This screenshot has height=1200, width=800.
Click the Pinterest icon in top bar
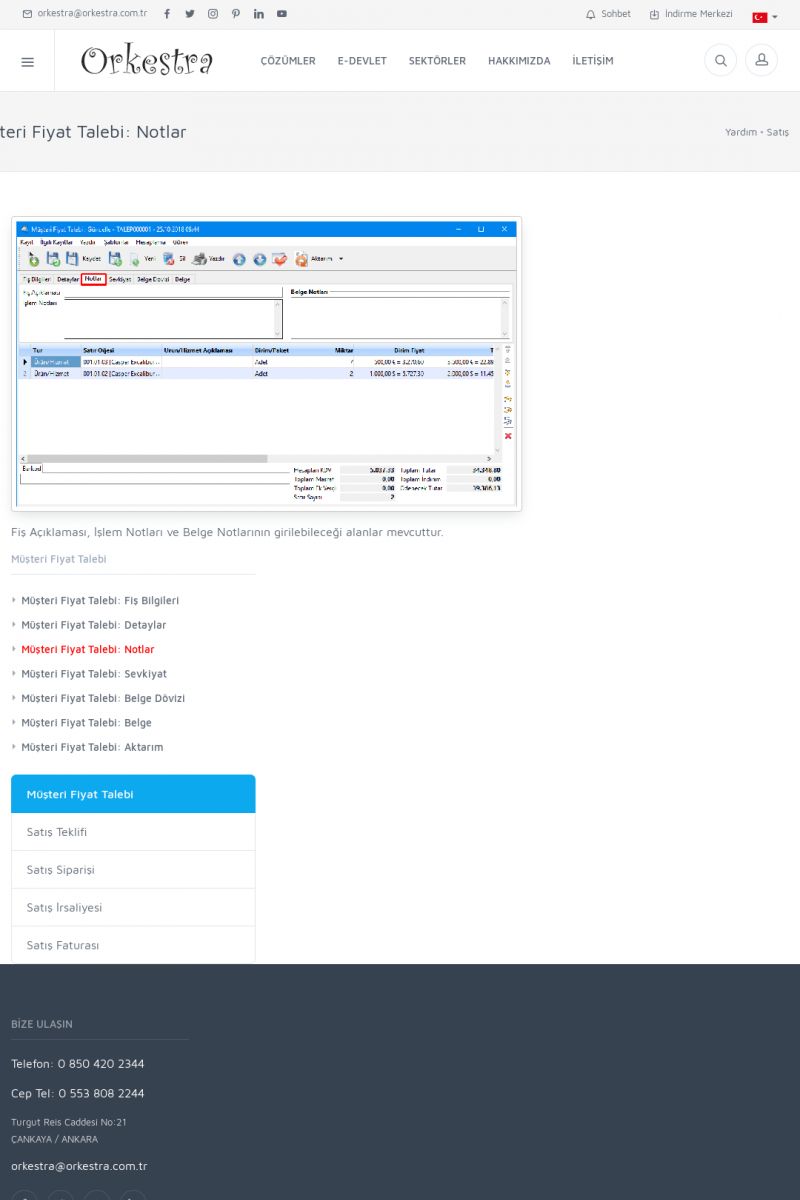click(x=236, y=14)
